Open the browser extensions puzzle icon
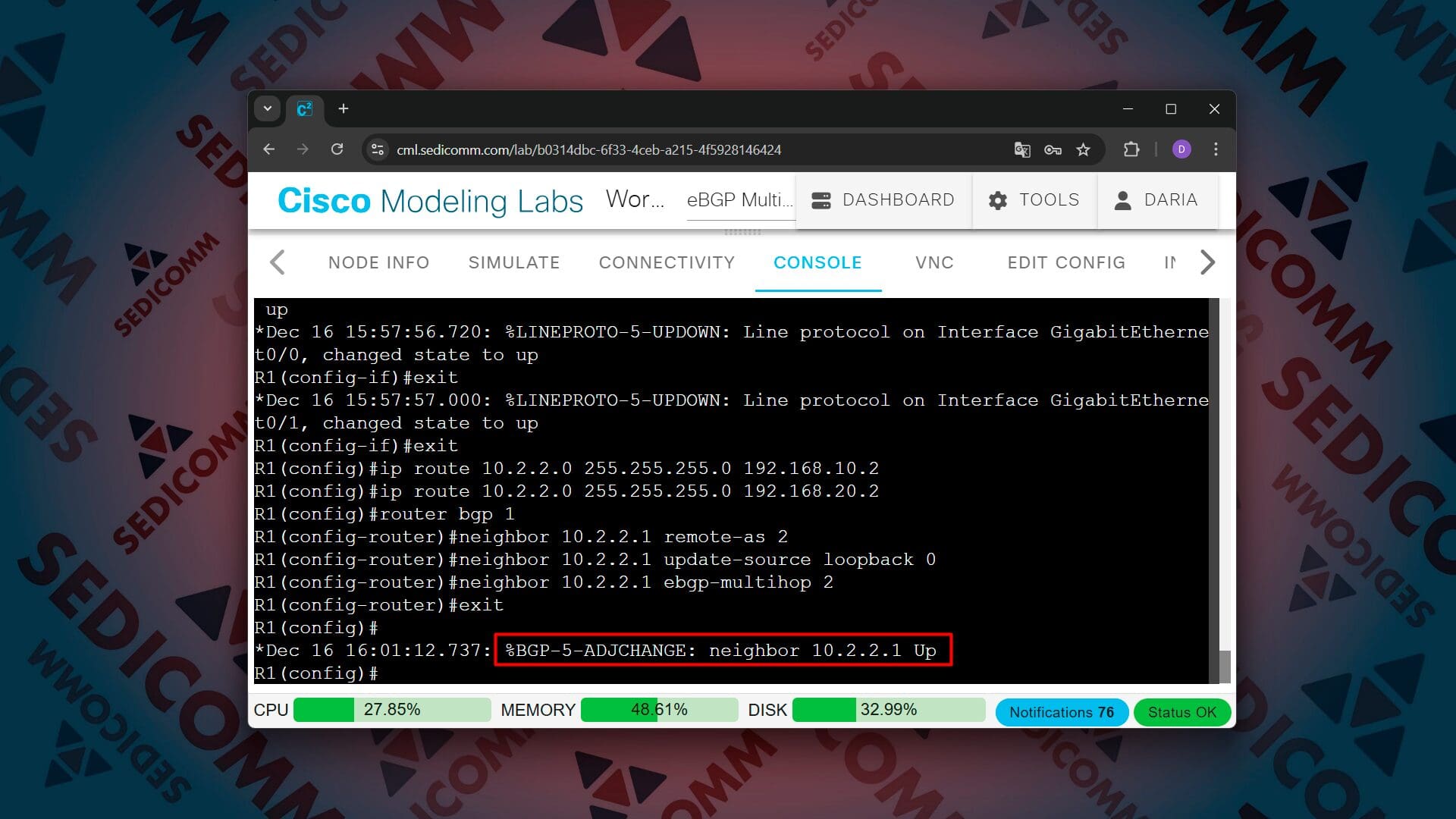The height and width of the screenshot is (819, 1456). pos(1131,149)
